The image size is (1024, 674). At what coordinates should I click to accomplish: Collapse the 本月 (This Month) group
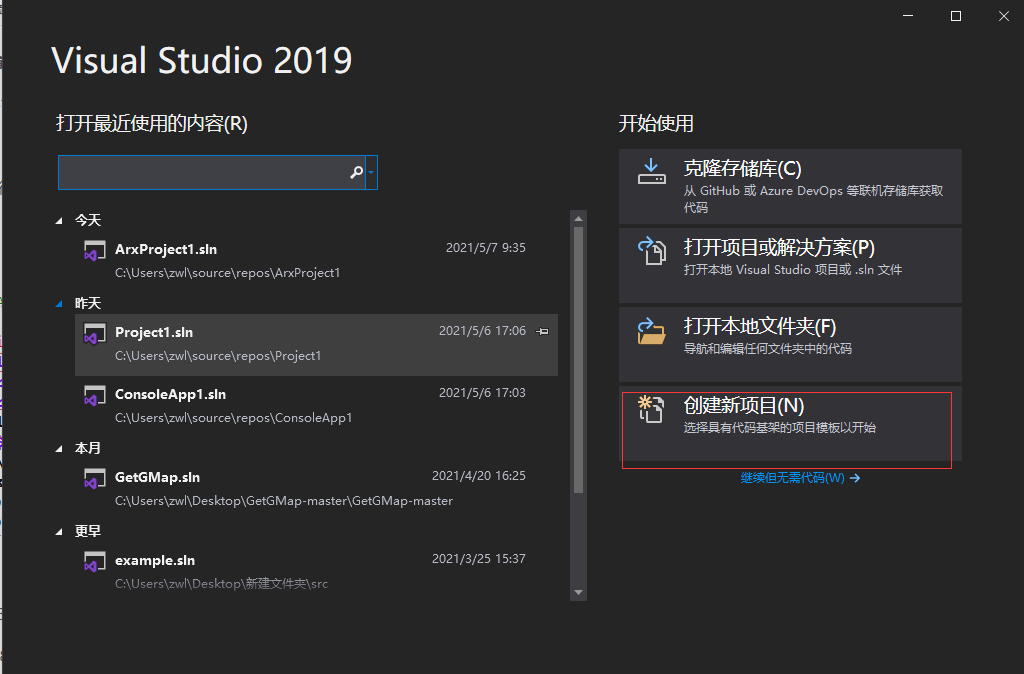[x=57, y=448]
